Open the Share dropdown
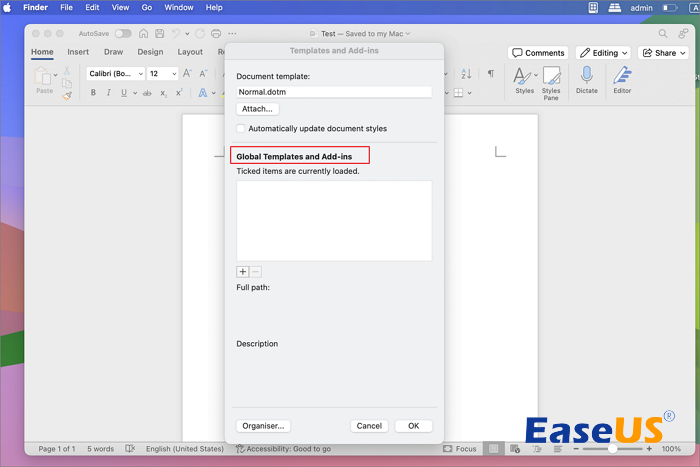Image resolution: width=700 pixels, height=467 pixels. (x=663, y=53)
